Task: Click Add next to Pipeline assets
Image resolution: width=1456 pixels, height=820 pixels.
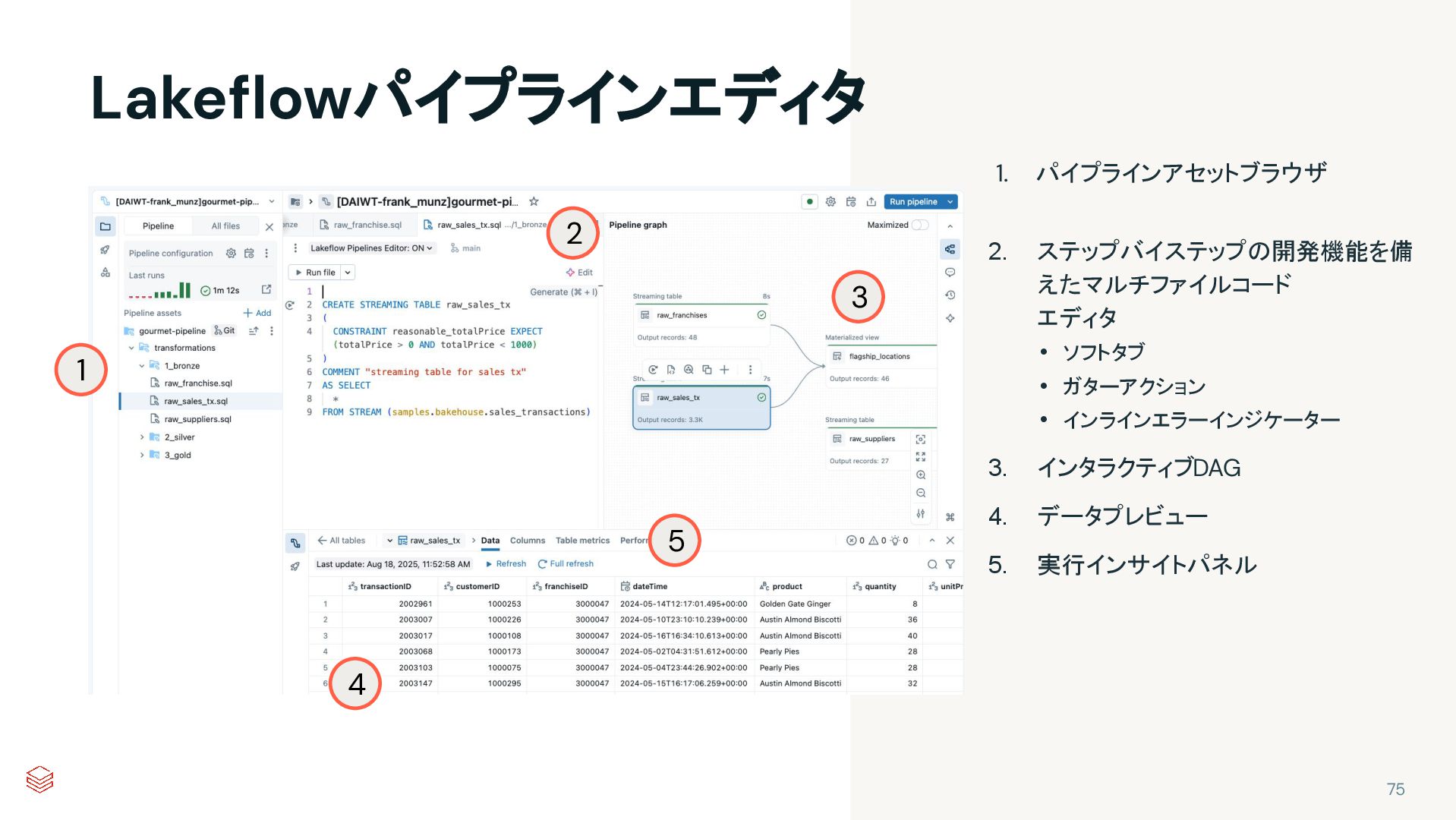Action: coord(257,314)
